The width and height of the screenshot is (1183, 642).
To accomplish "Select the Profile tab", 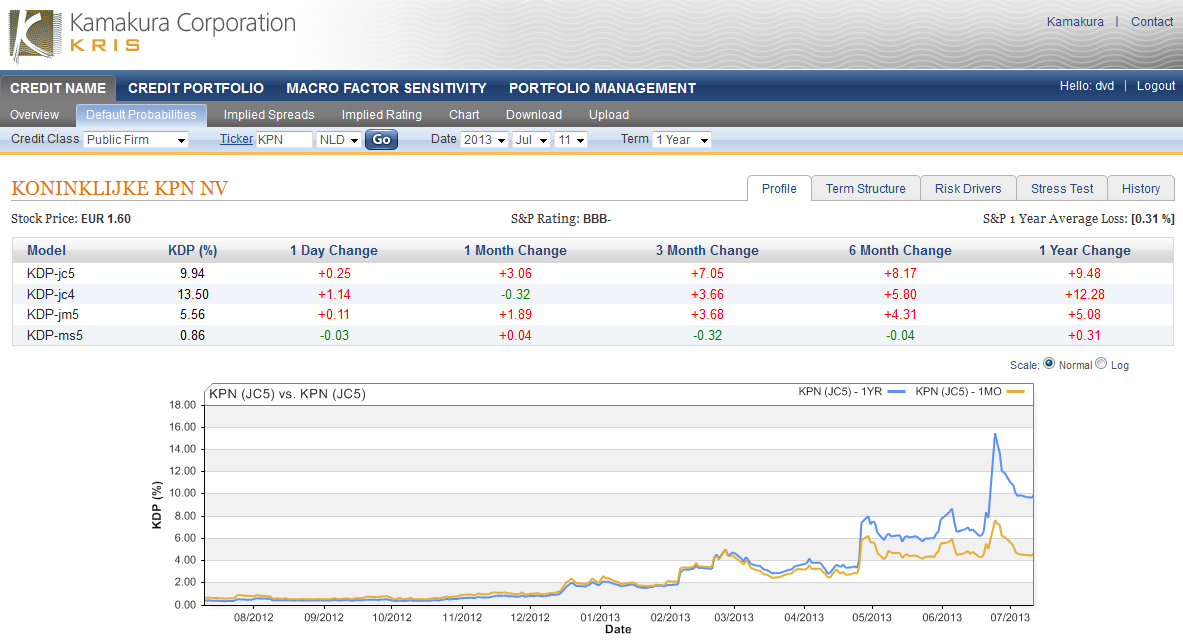I will pyautogui.click(x=779, y=189).
